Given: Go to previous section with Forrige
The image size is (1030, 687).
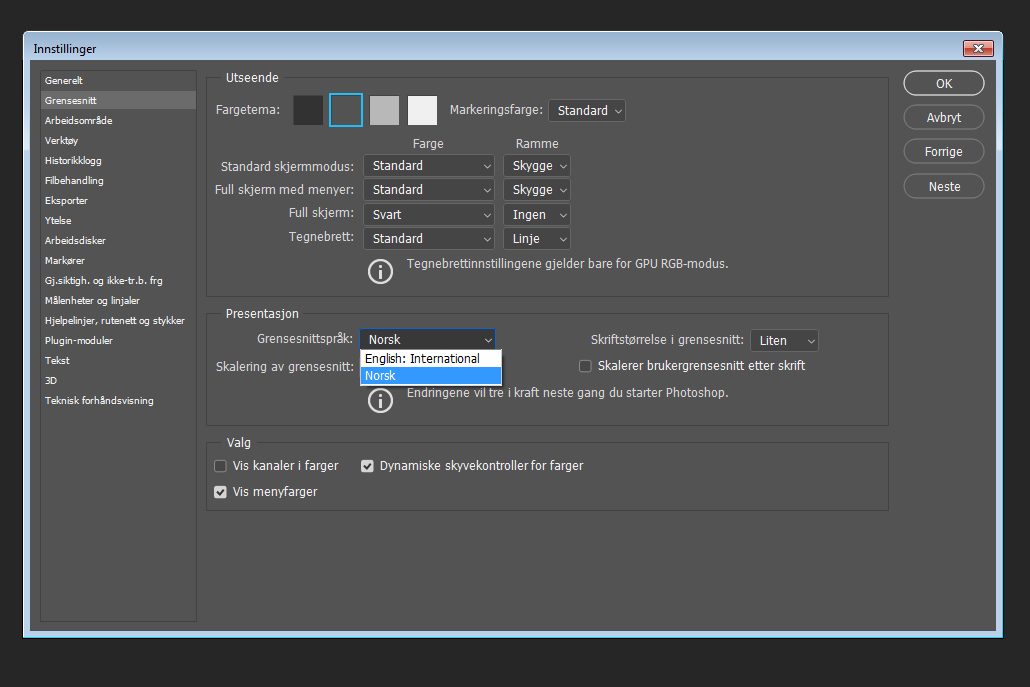Looking at the screenshot, I should 944,152.
